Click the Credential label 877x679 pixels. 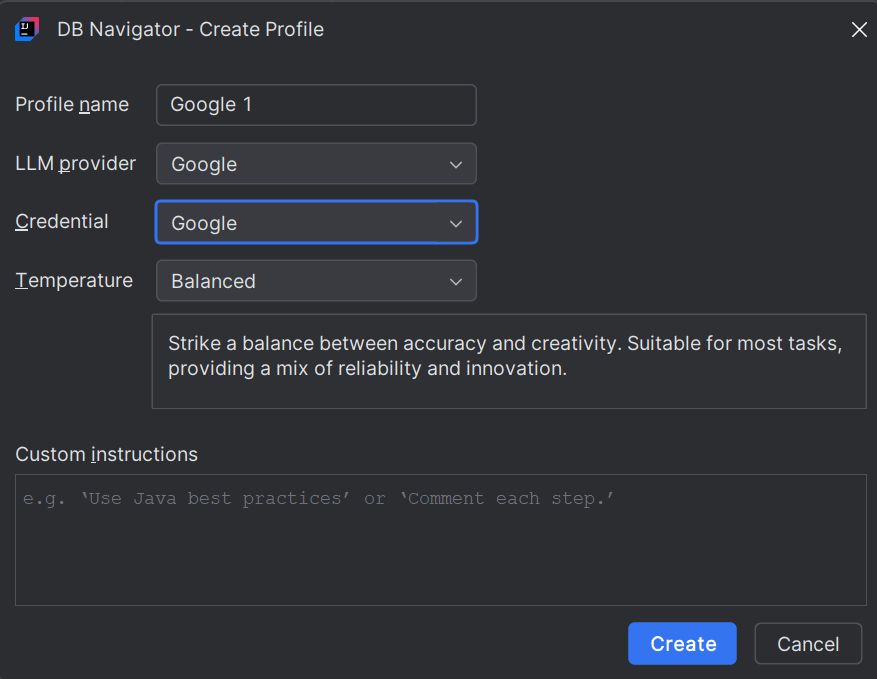click(62, 221)
